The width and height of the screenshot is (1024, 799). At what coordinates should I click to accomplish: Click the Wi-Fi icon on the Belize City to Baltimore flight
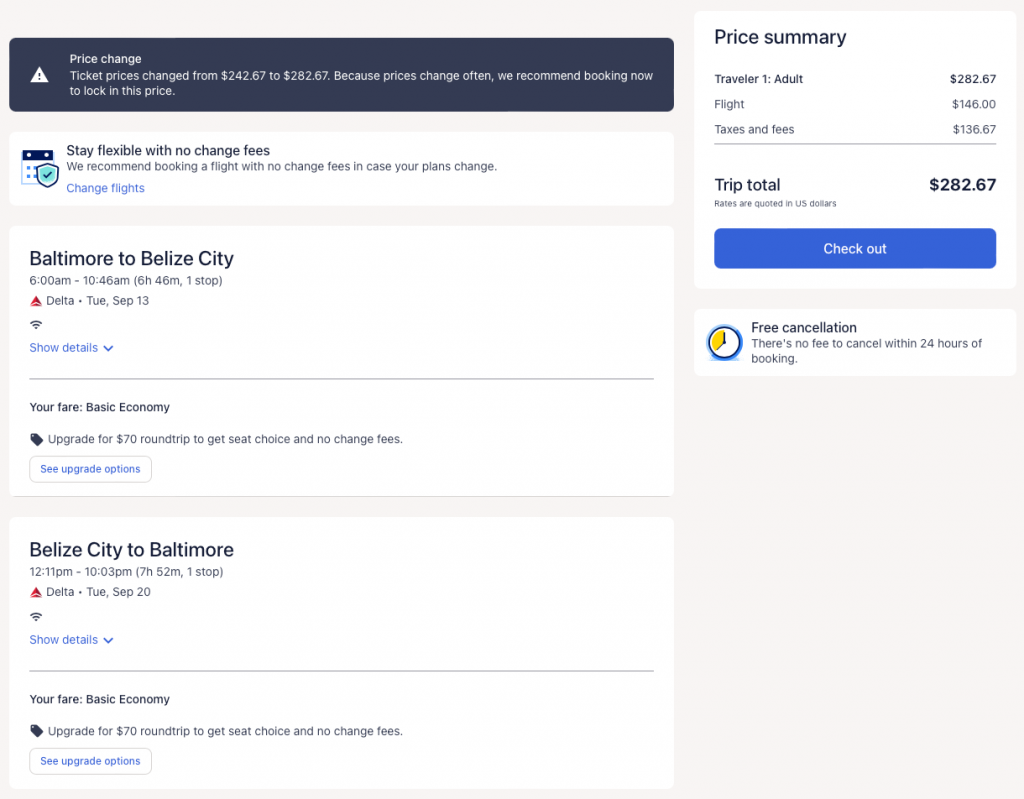coord(36,617)
